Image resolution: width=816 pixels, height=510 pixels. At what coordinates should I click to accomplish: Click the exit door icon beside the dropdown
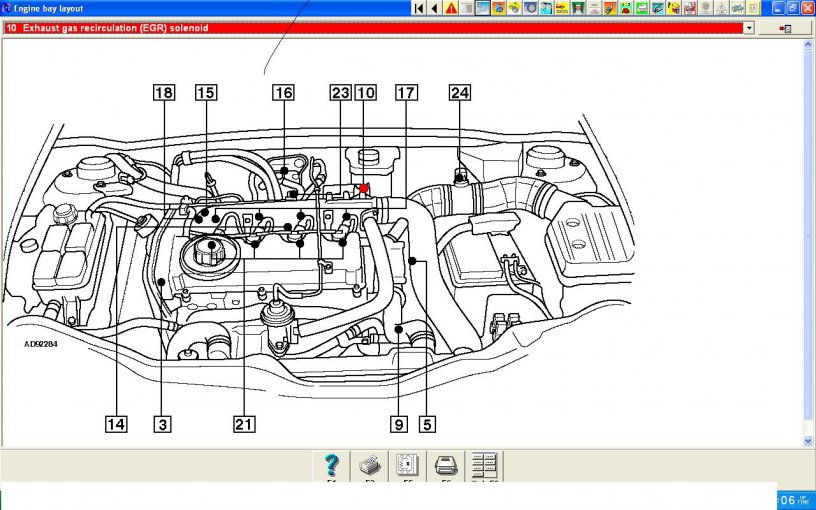pos(786,28)
